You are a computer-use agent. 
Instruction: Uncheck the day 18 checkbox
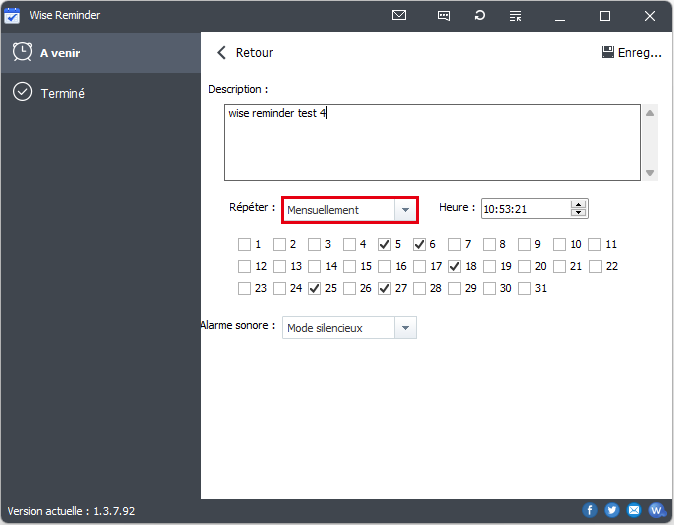pyautogui.click(x=454, y=267)
